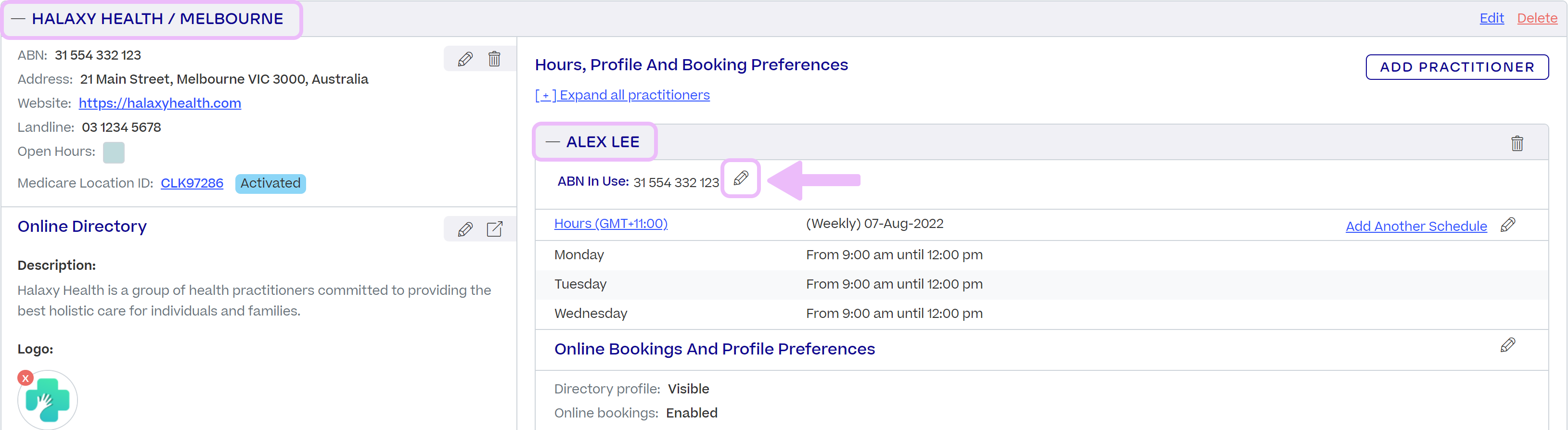This screenshot has width=1568, height=430.
Task: Select the Open Hours color swatch
Action: coord(114,152)
